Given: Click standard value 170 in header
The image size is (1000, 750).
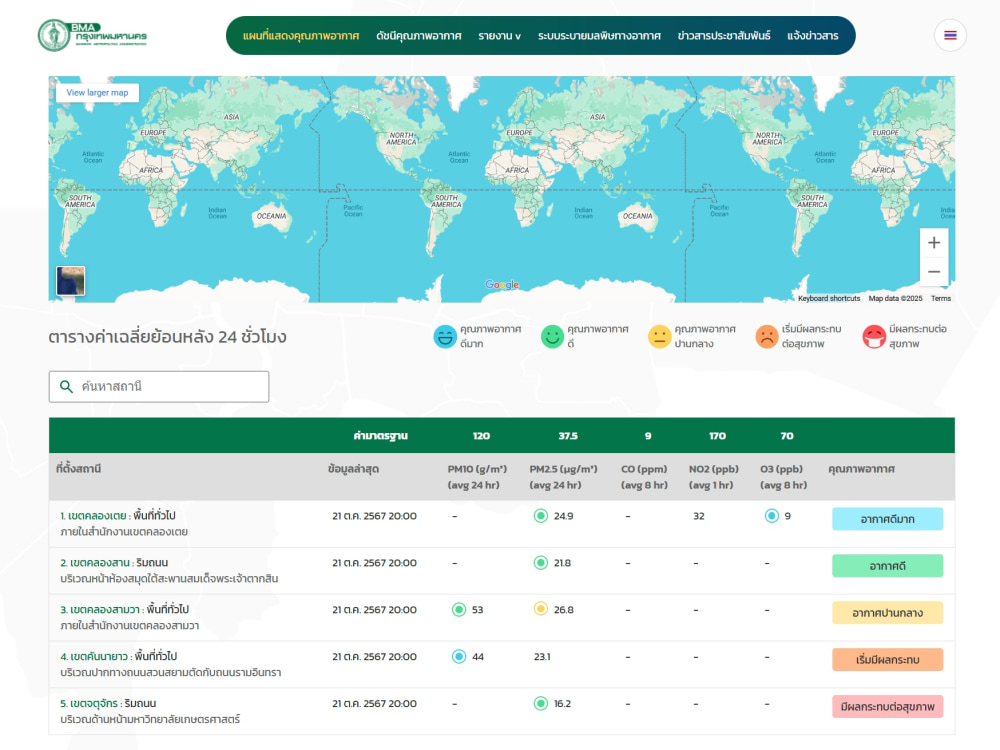Looking at the screenshot, I should point(717,436).
